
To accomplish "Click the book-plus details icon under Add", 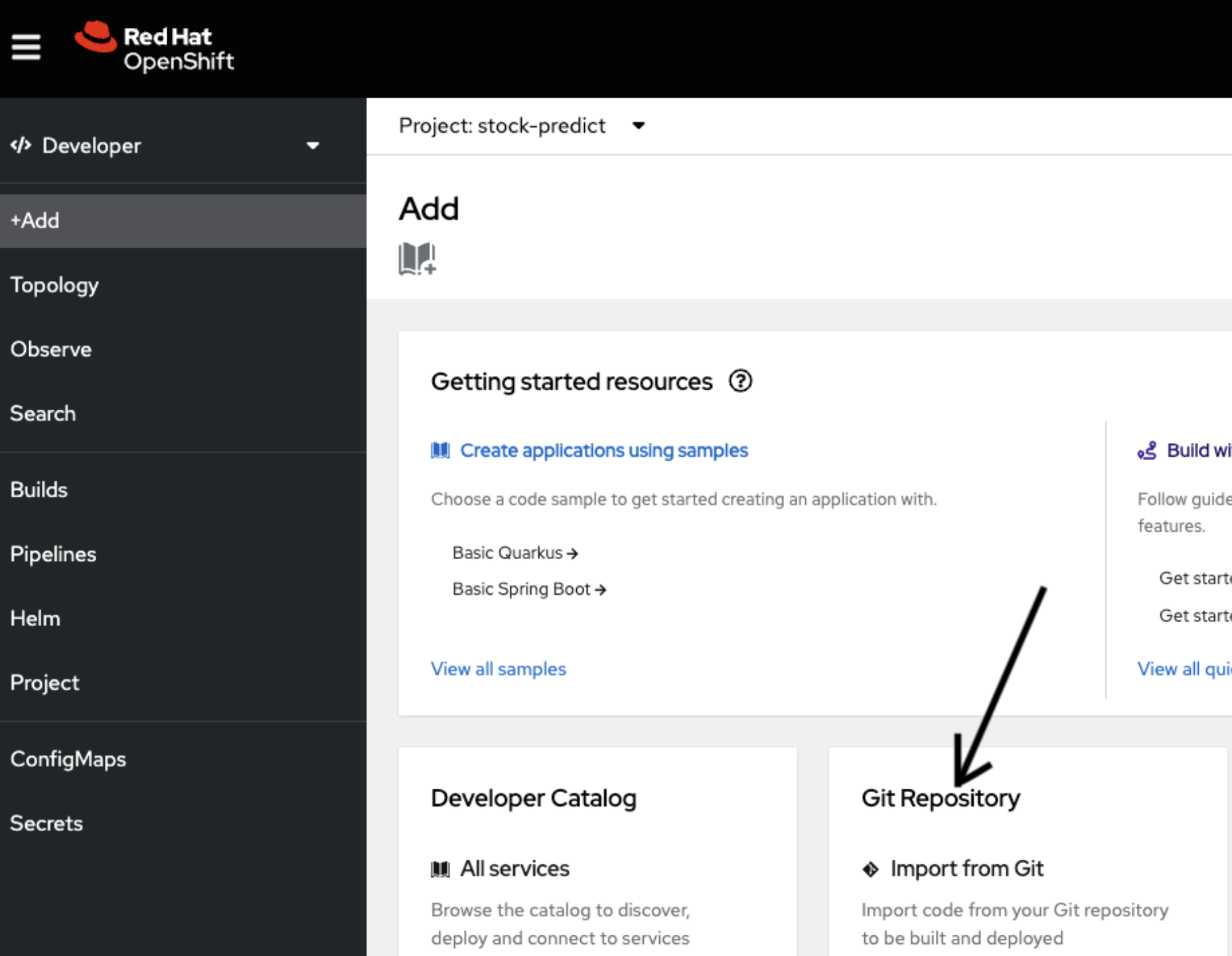I will click(417, 258).
